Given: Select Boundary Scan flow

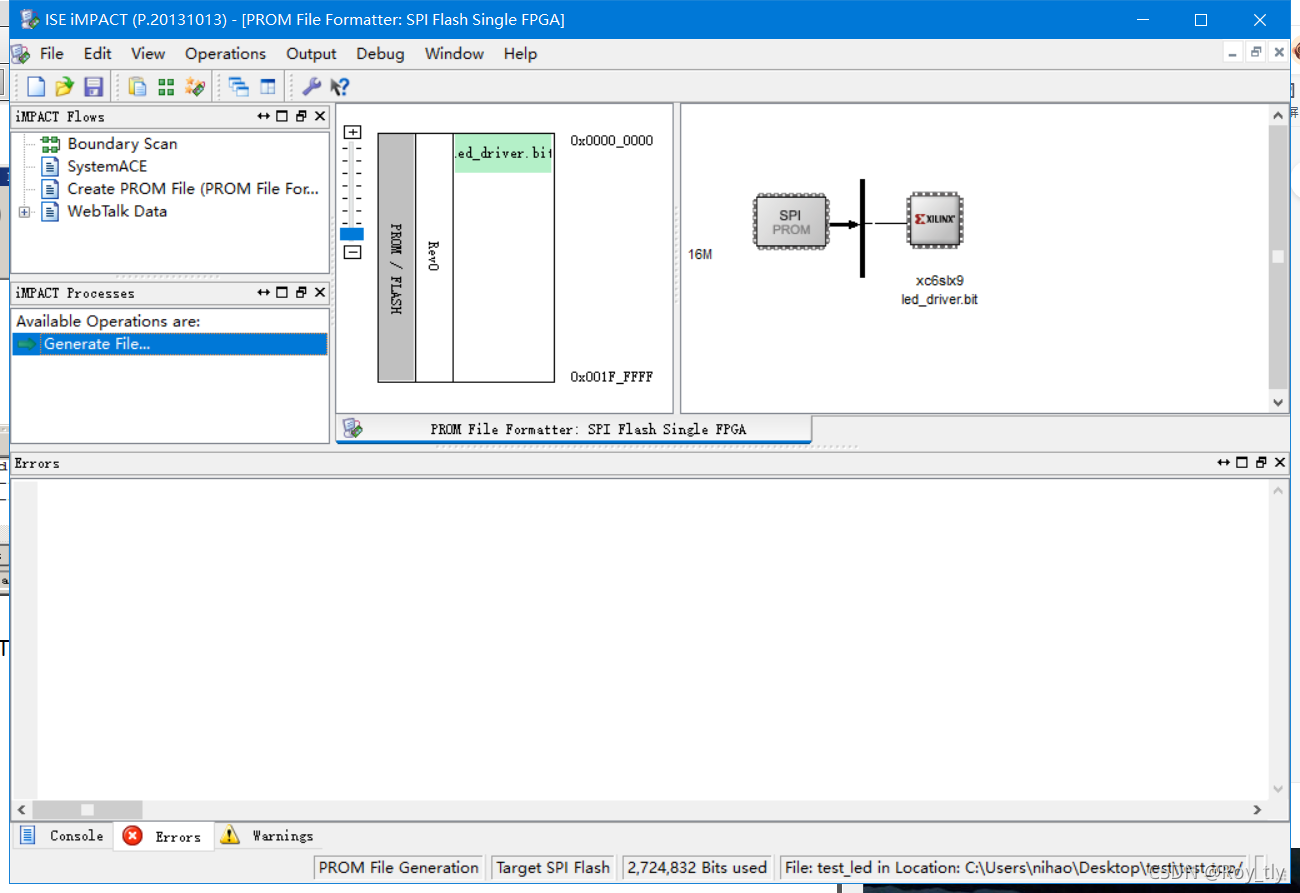Looking at the screenshot, I should (x=122, y=144).
